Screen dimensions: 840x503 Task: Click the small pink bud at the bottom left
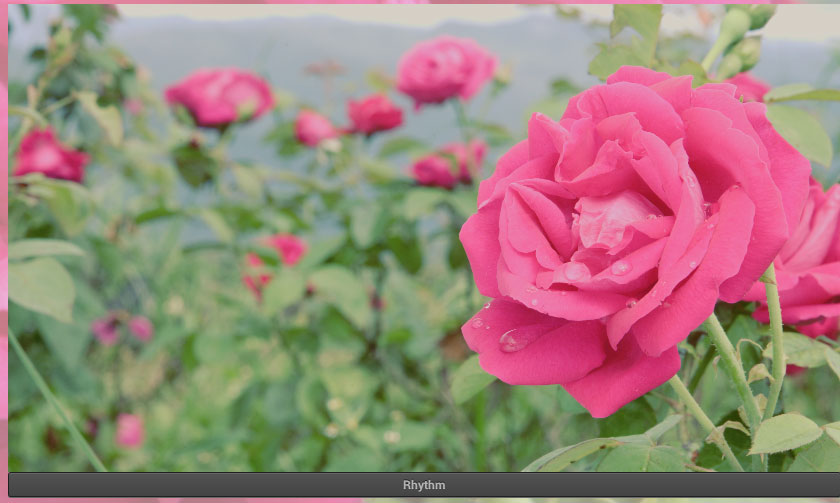[x=129, y=430]
